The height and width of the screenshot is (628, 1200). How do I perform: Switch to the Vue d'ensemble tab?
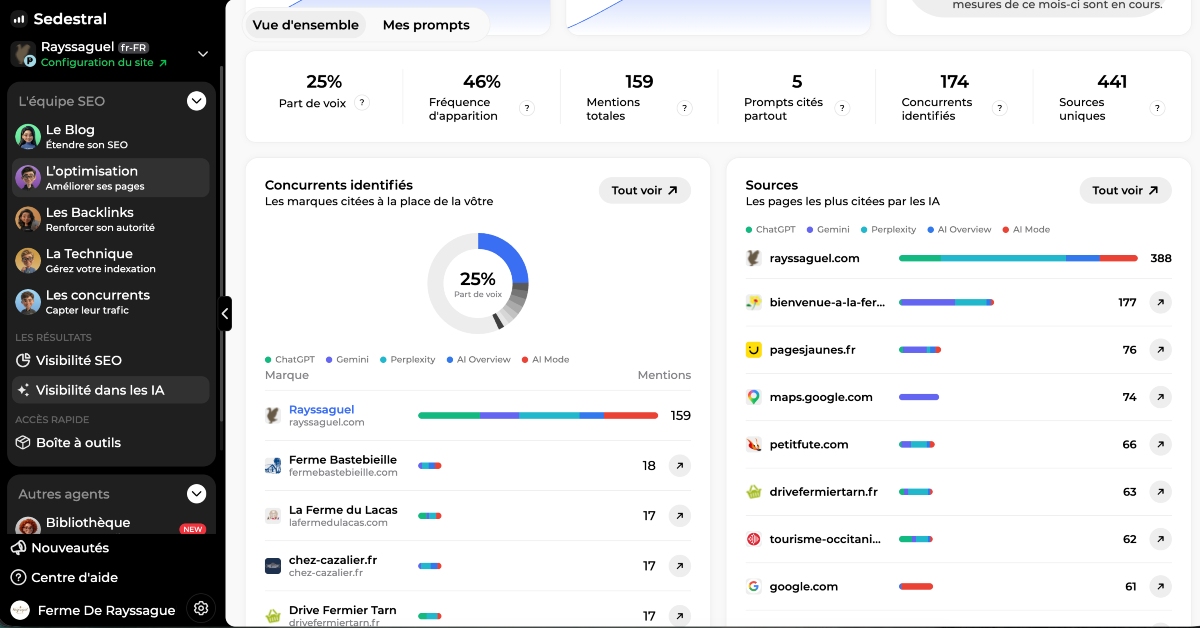306,25
